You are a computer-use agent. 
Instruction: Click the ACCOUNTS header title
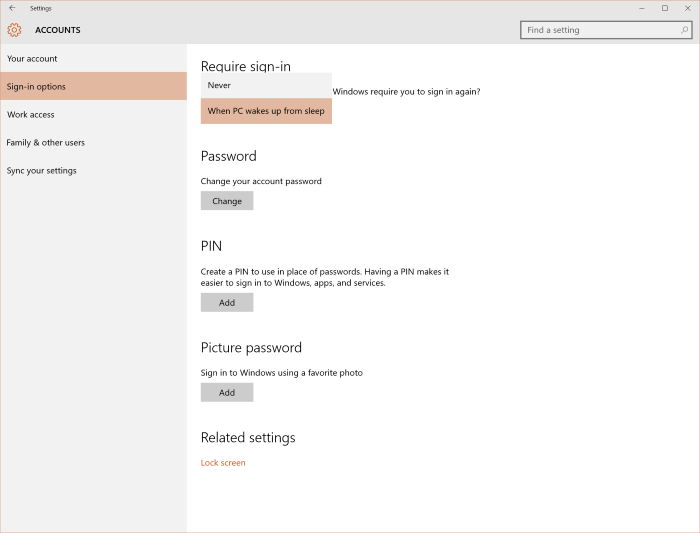click(58, 30)
